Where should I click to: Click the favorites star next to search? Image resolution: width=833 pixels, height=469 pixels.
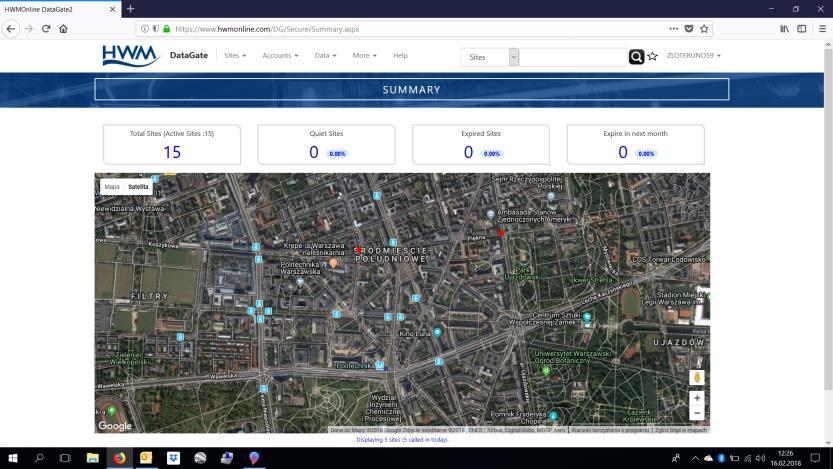[x=652, y=56]
